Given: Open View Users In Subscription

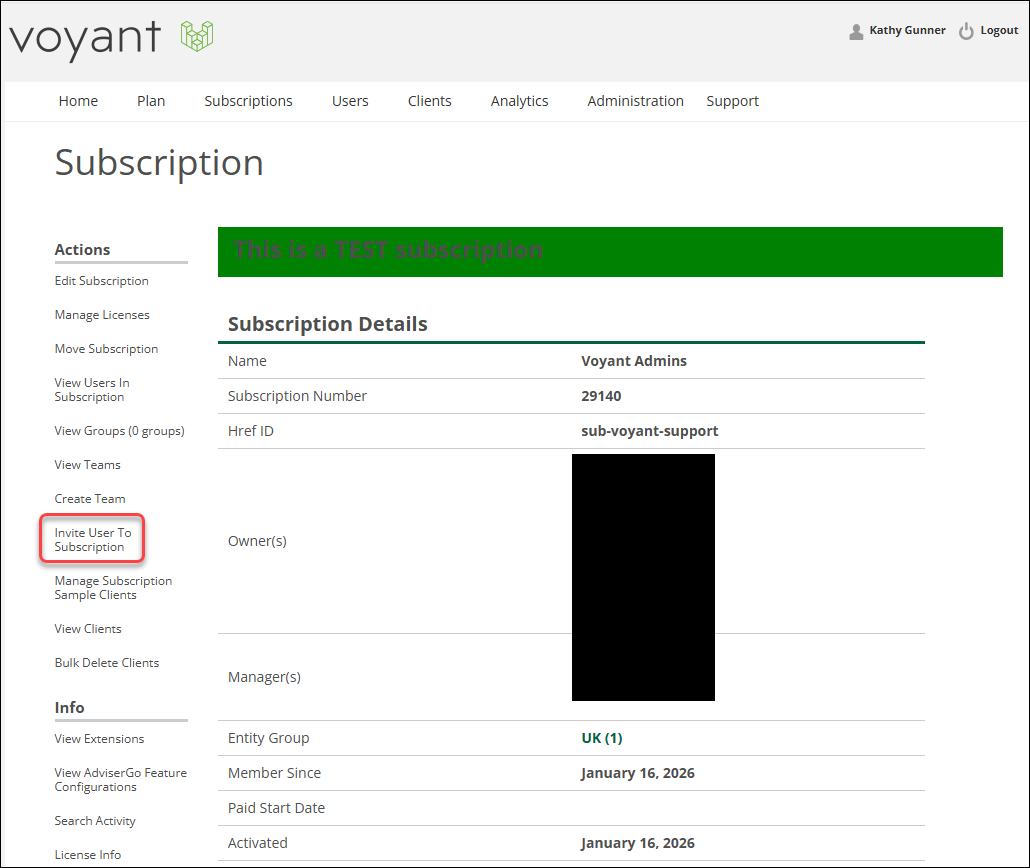Looking at the screenshot, I should click(92, 390).
